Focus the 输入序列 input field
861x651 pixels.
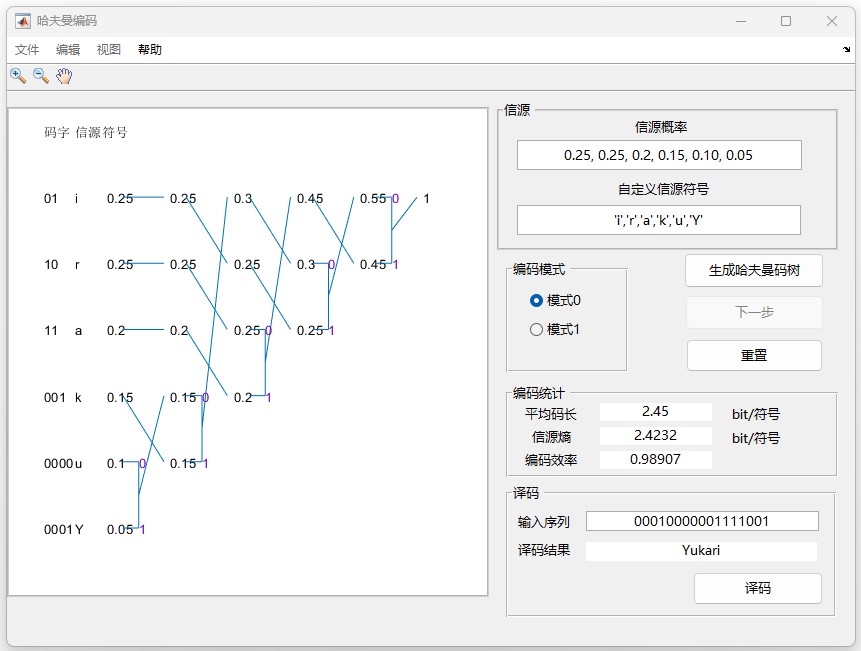tap(702, 521)
